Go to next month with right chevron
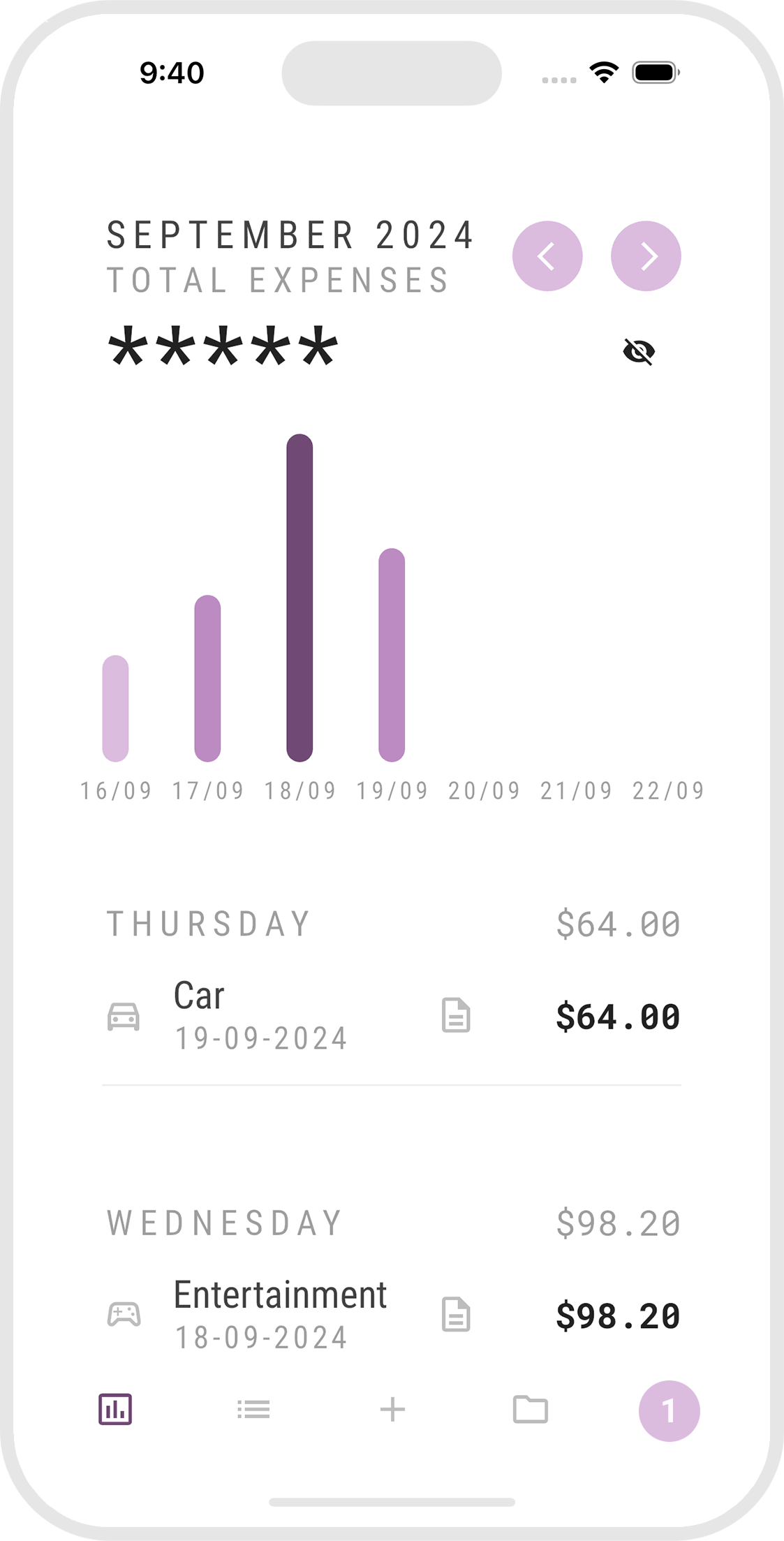Screen dimensions: 784x1541 [x=646, y=256]
